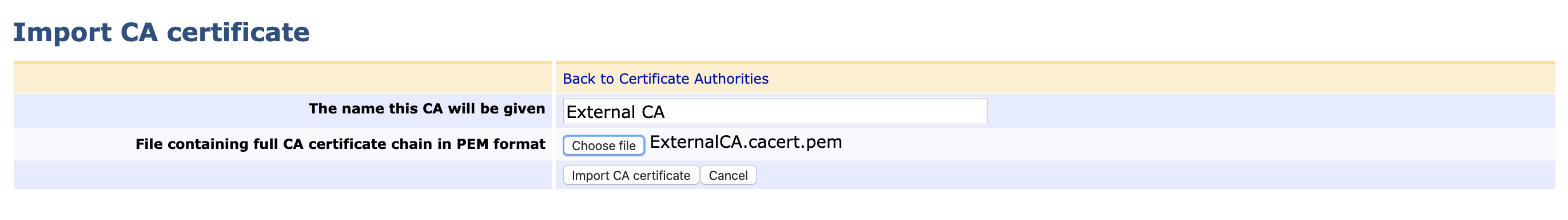
Task: Click the PEM format certificate chain file label
Action: [x=340, y=144]
